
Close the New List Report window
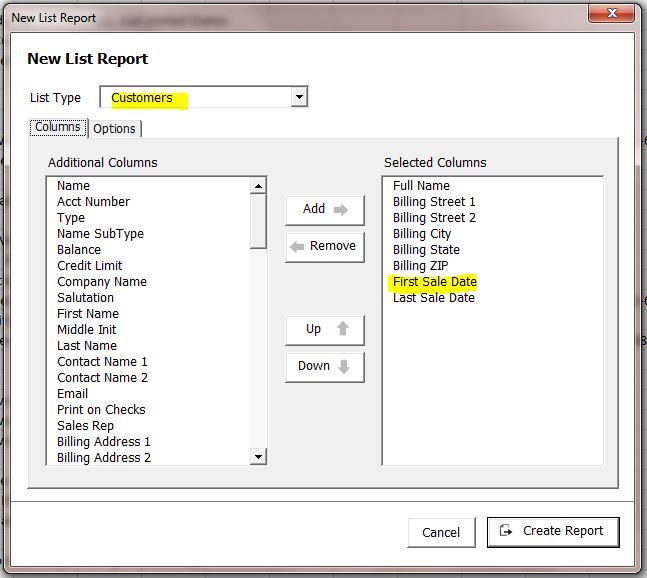[612, 13]
